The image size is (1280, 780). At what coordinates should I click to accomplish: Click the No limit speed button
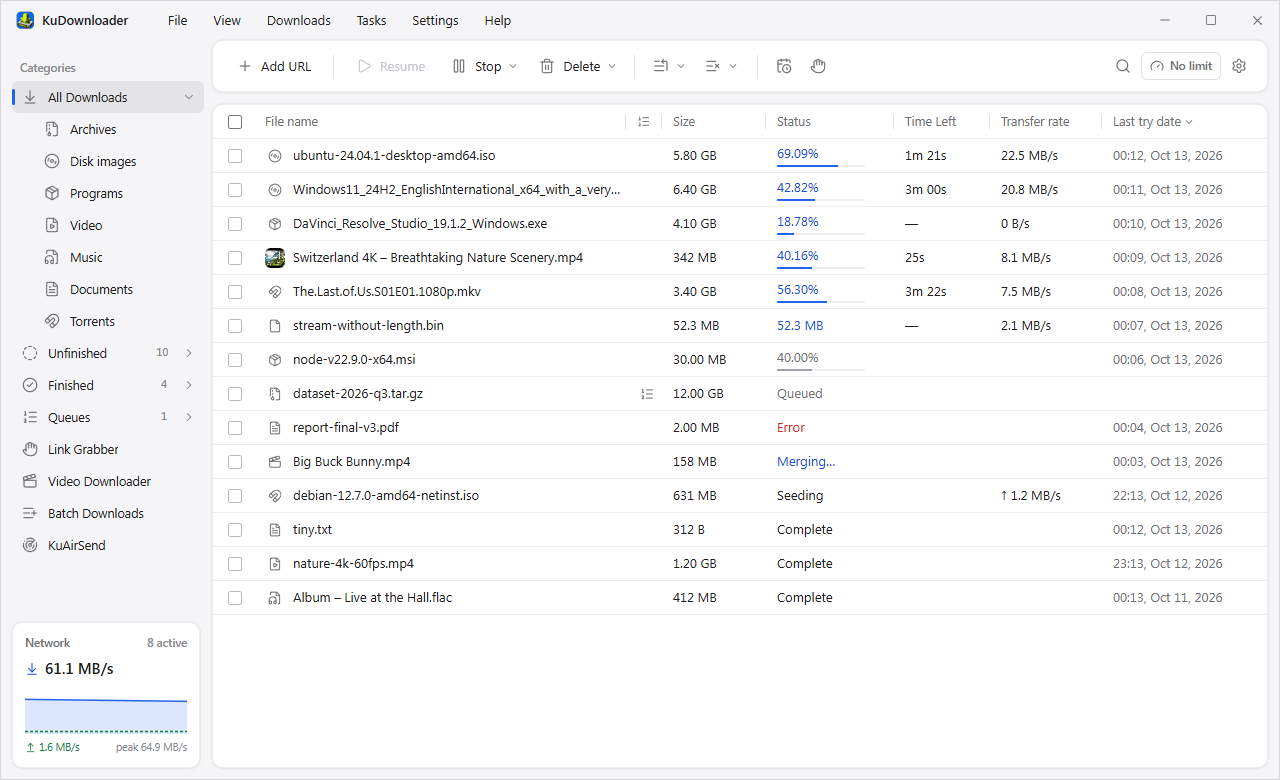1181,66
